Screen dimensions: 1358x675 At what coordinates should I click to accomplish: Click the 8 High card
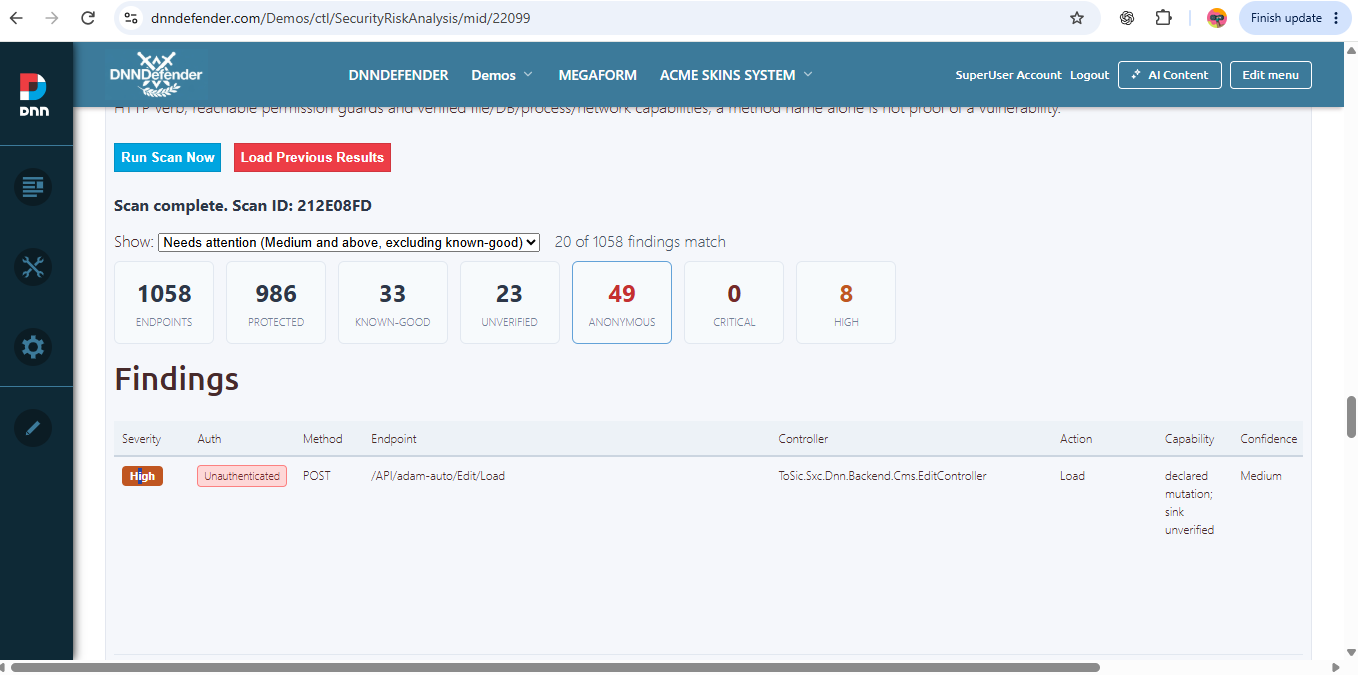click(846, 302)
